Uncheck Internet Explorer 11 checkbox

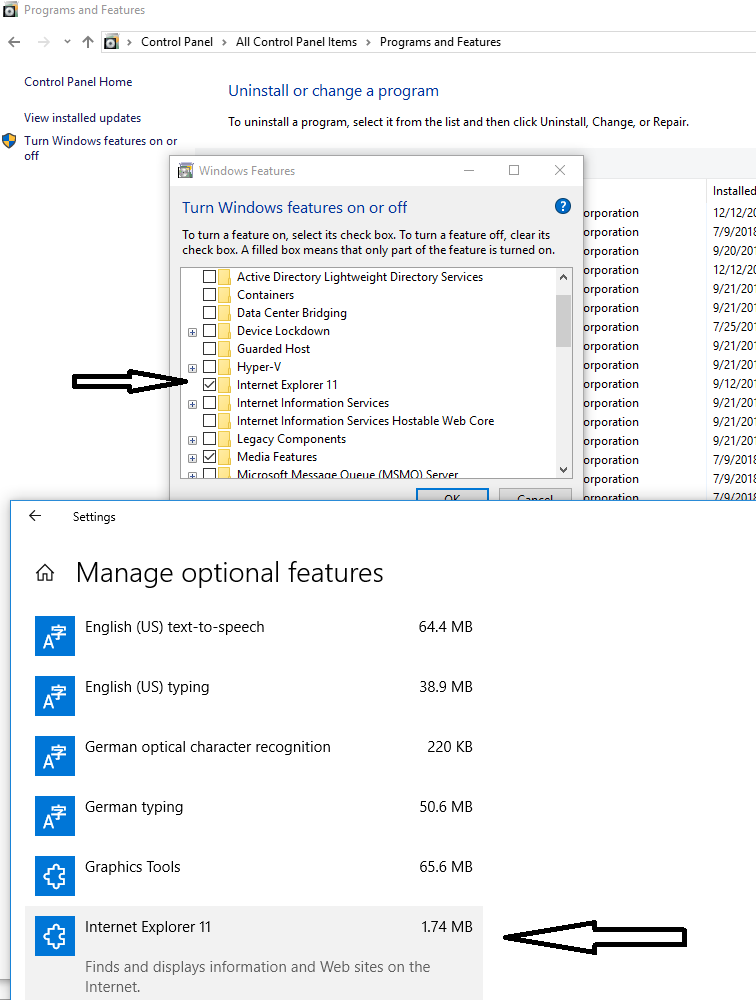point(209,385)
